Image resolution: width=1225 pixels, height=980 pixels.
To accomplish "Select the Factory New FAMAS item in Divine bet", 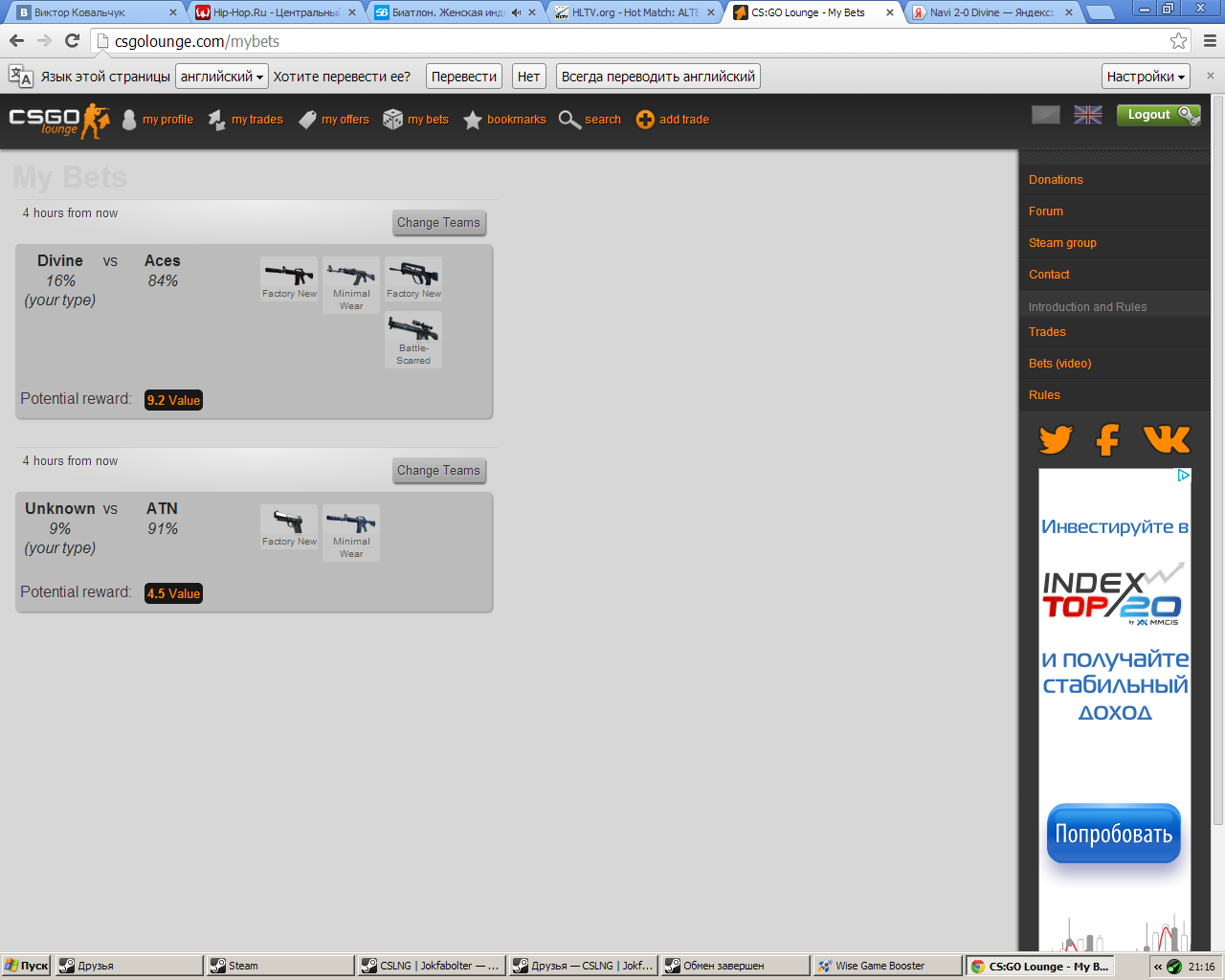I will (x=413, y=279).
